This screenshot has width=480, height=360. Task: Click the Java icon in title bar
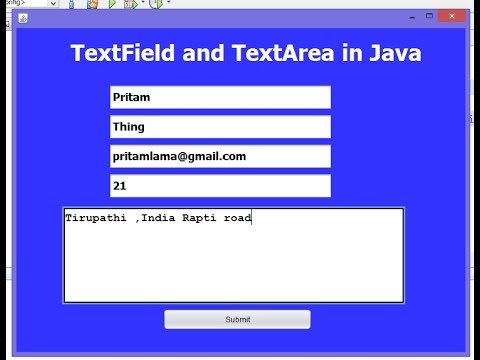pyautogui.click(x=23, y=18)
